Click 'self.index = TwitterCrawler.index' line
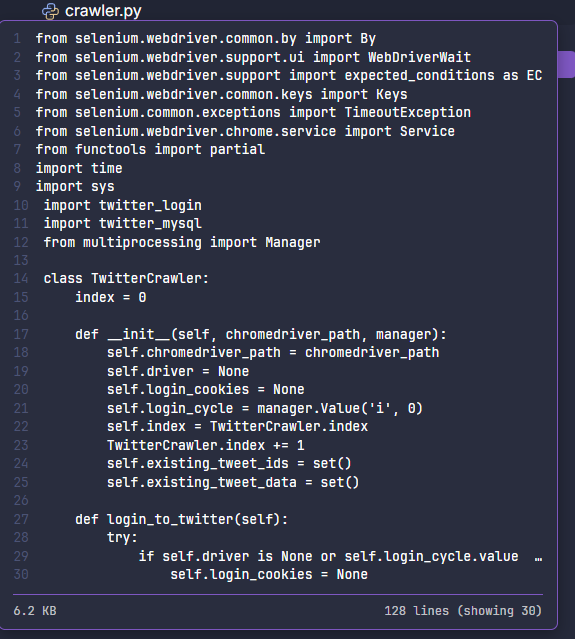This screenshot has height=639, width=575. pyautogui.click(x=238, y=427)
